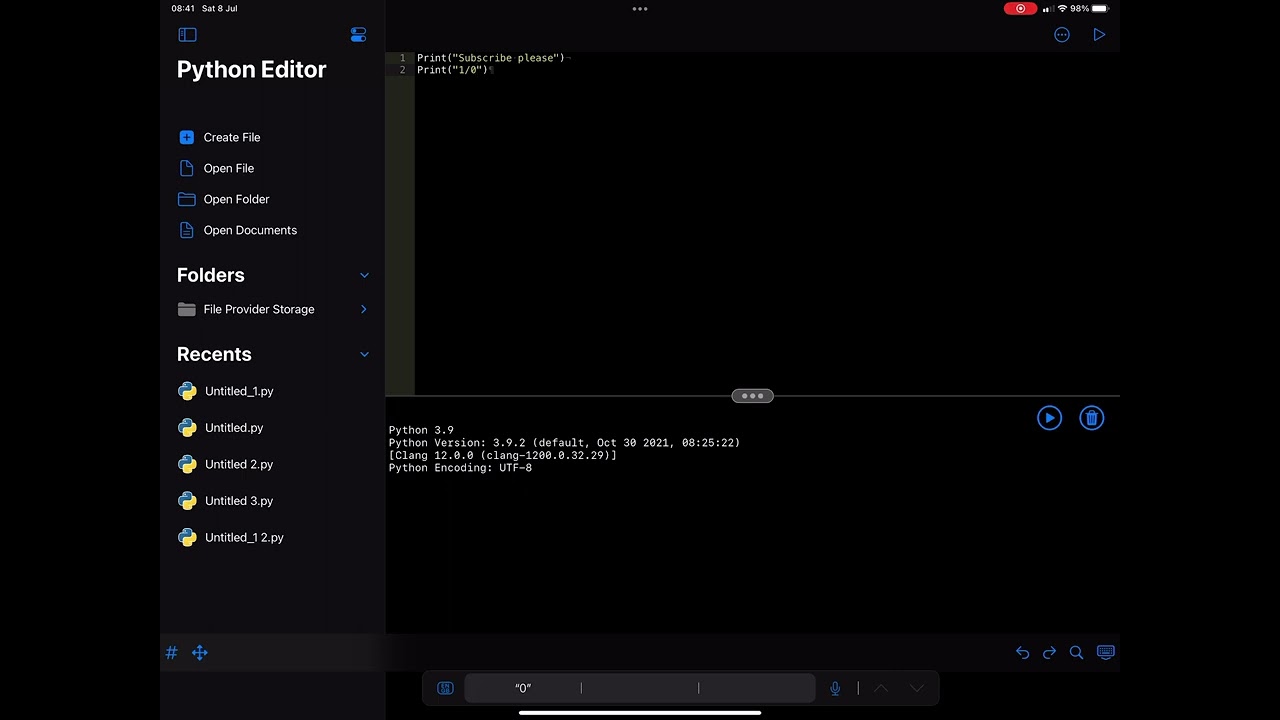Tap the down chevron in keyboard bar

coord(916,688)
